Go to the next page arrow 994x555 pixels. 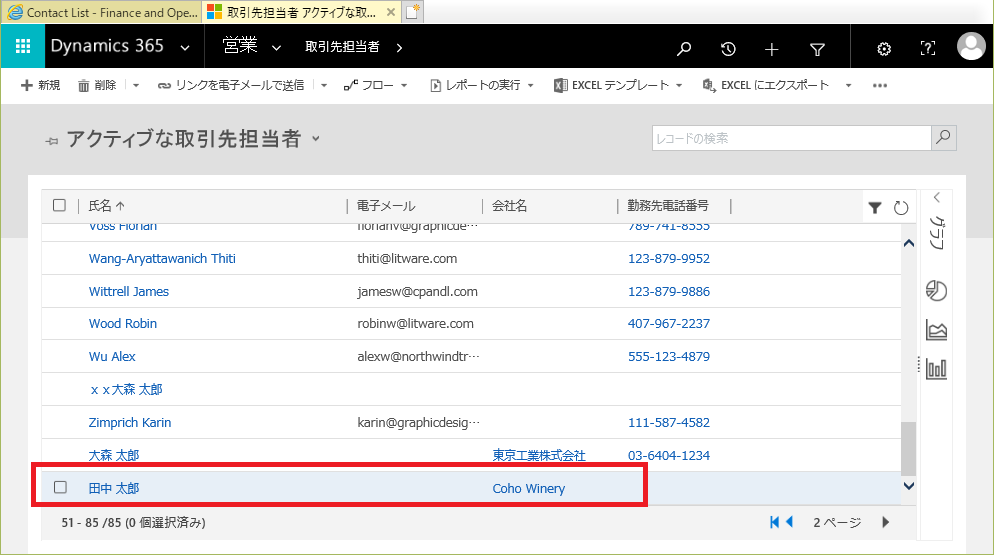(885, 521)
